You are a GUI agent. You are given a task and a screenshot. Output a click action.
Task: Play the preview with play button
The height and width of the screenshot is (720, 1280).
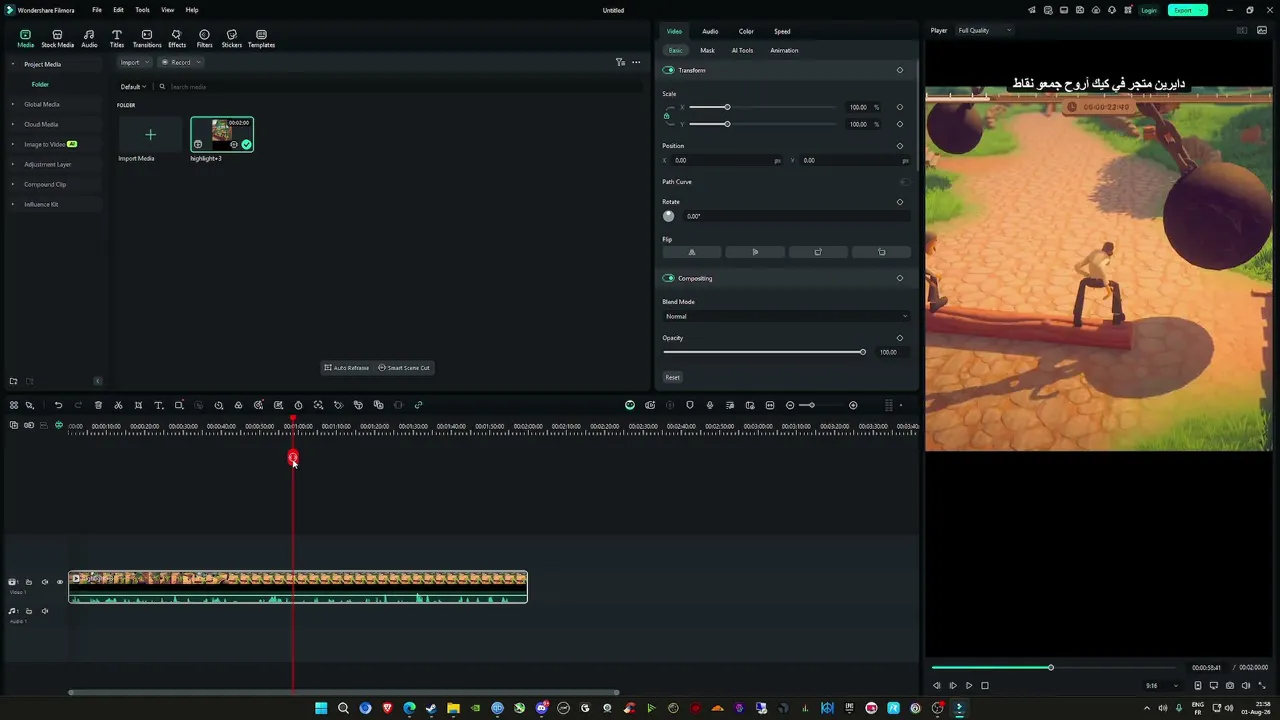click(968, 686)
